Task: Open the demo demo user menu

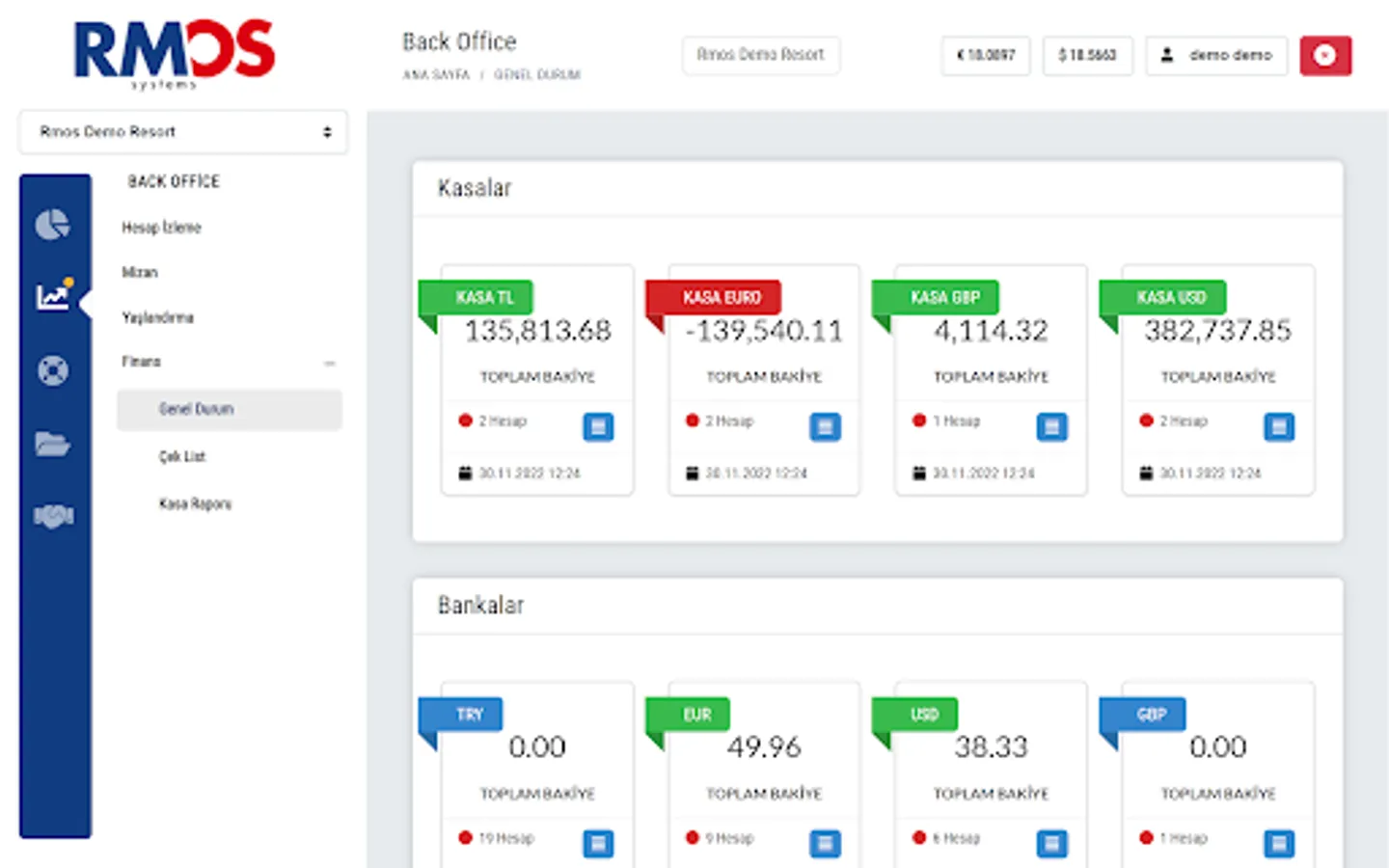Action: pyautogui.click(x=1216, y=55)
